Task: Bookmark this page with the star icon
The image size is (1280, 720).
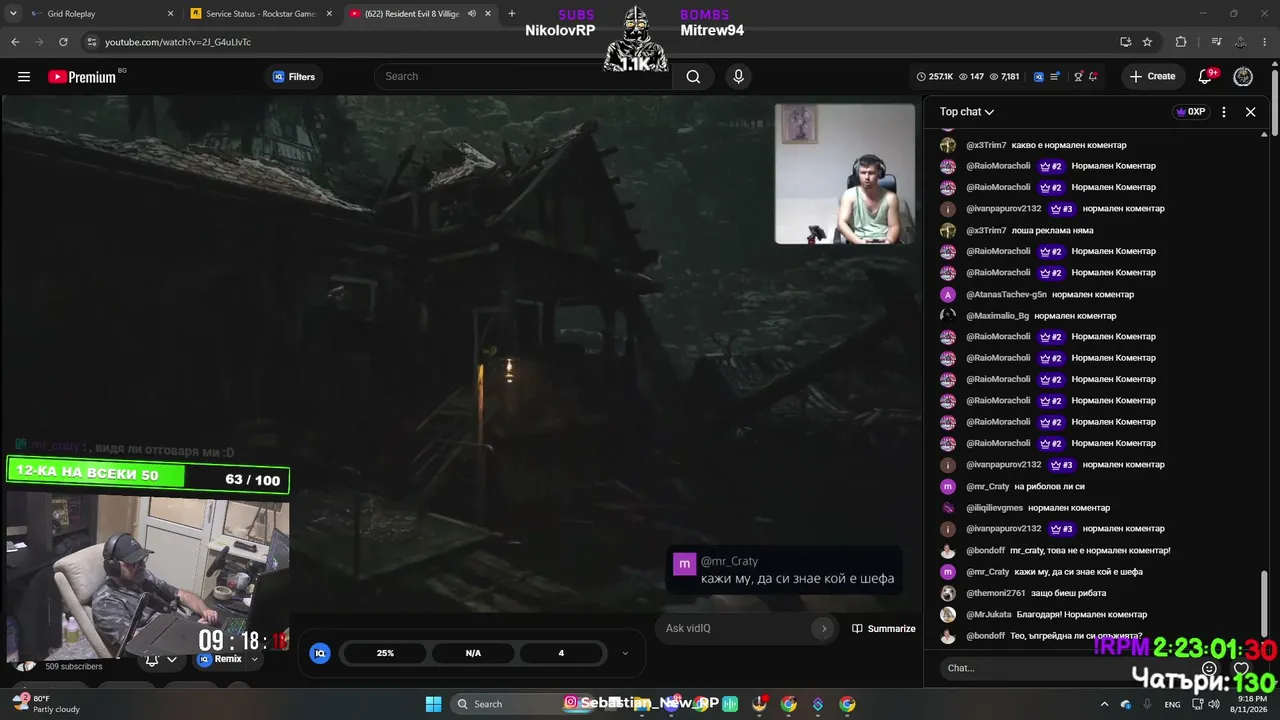Action: click(x=1148, y=42)
